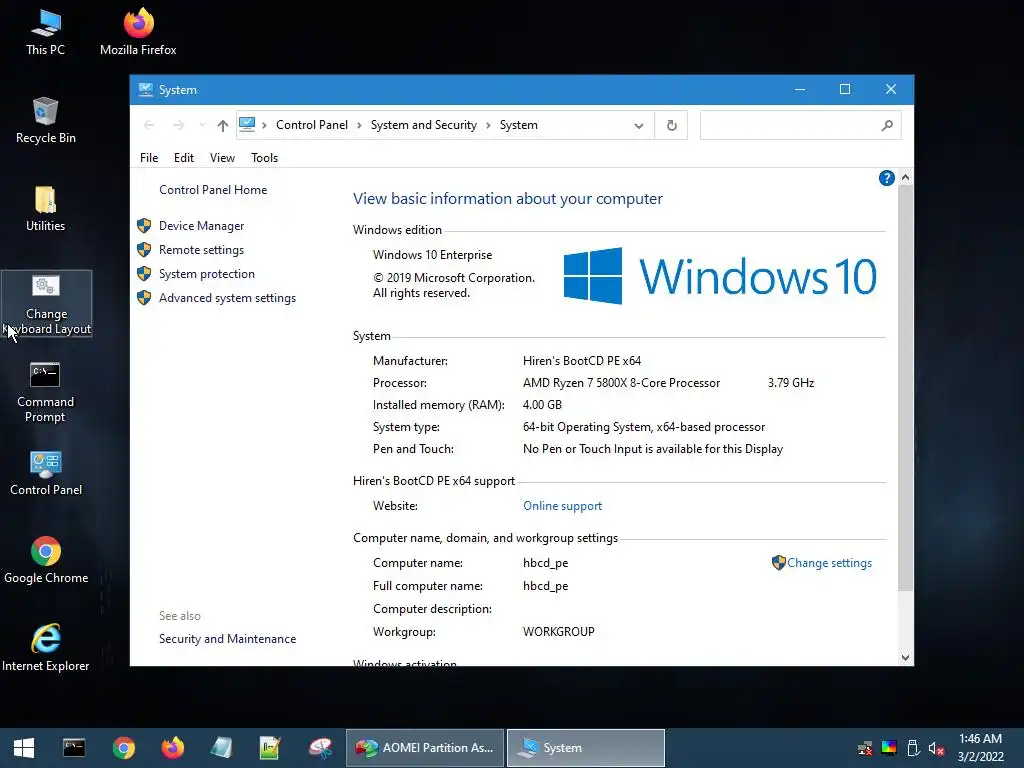Open Security and Maintenance link

pos(227,639)
